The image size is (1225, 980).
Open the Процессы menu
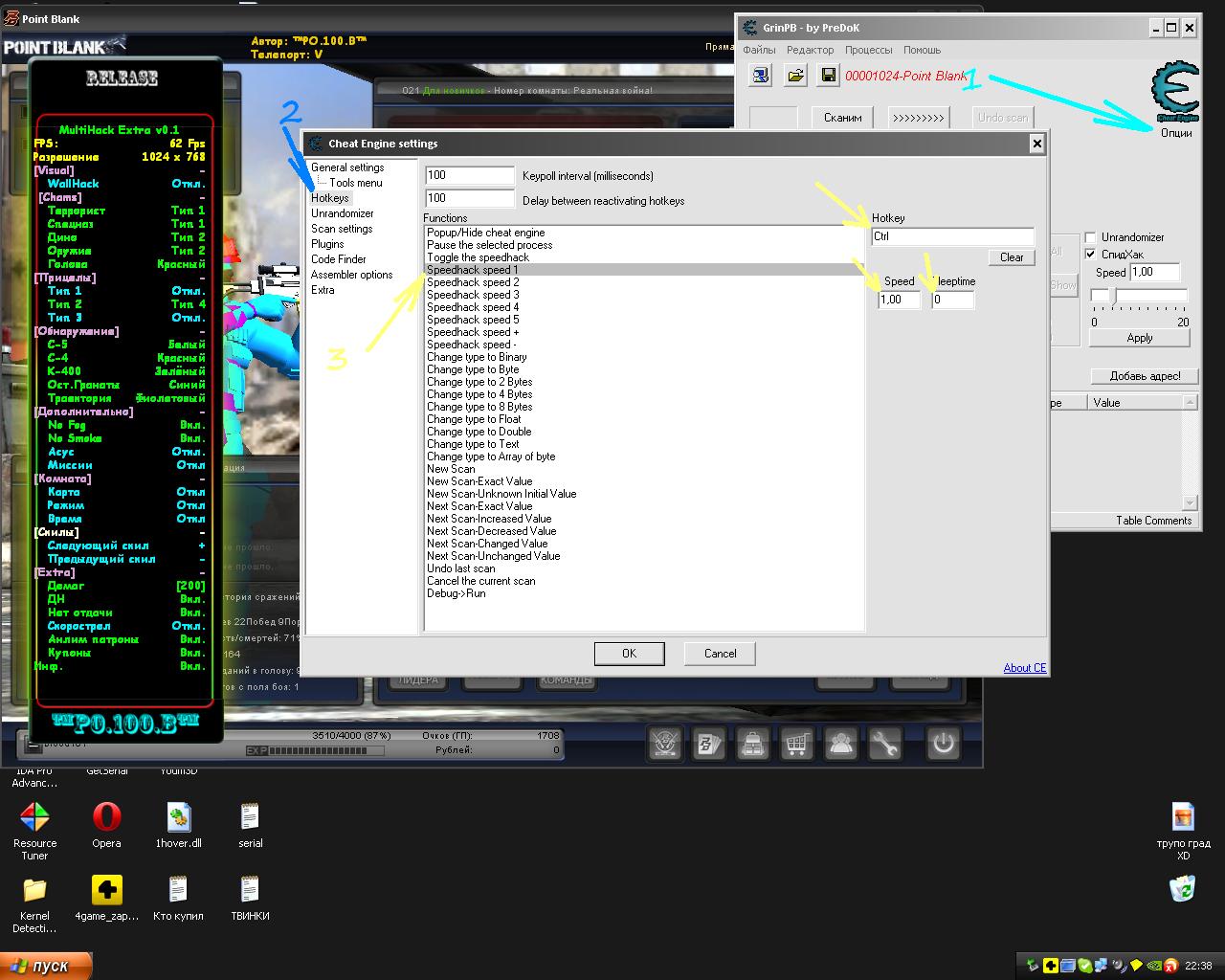(x=867, y=50)
